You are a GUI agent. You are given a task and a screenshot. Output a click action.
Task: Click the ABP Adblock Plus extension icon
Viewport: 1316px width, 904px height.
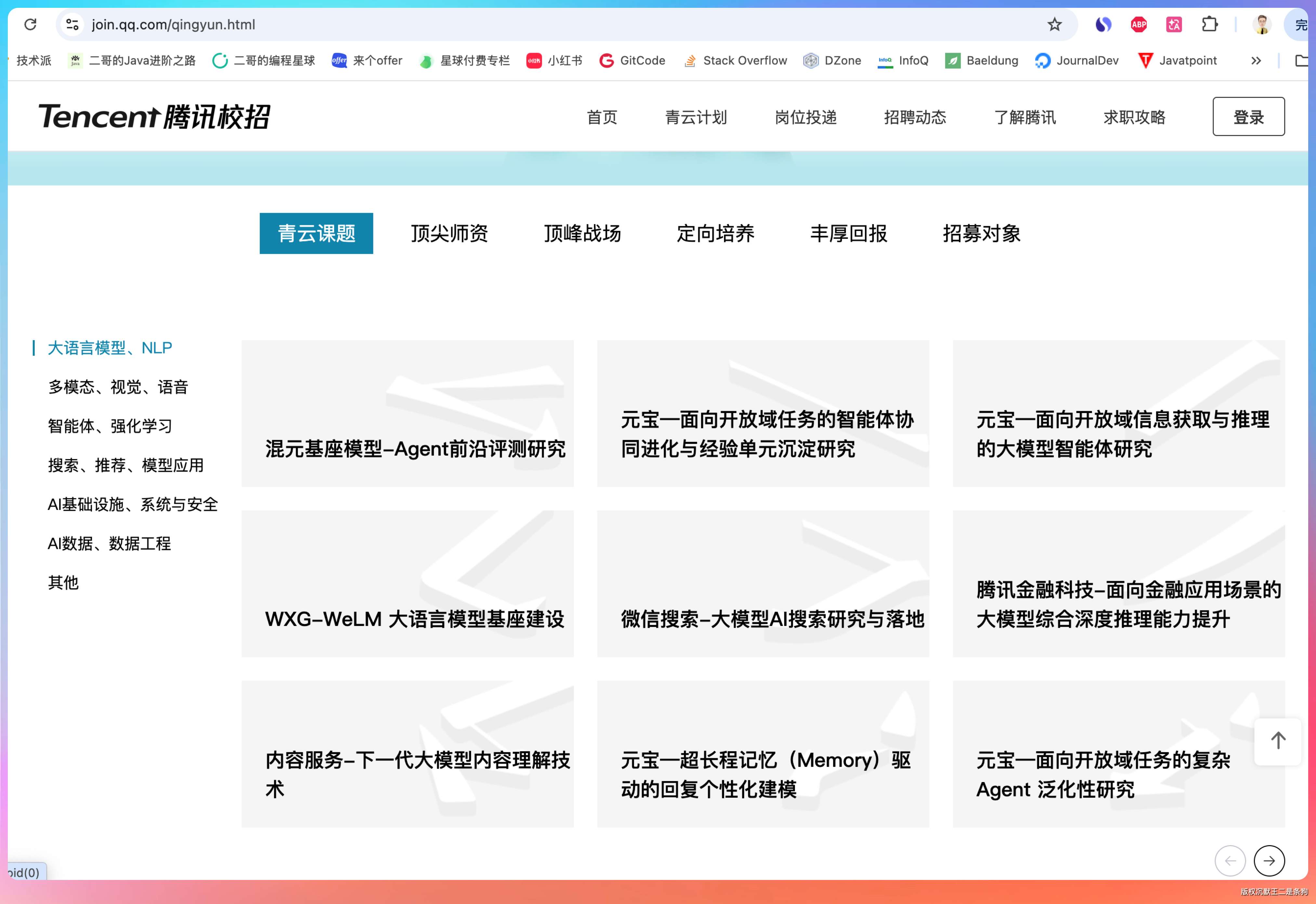coord(1138,24)
